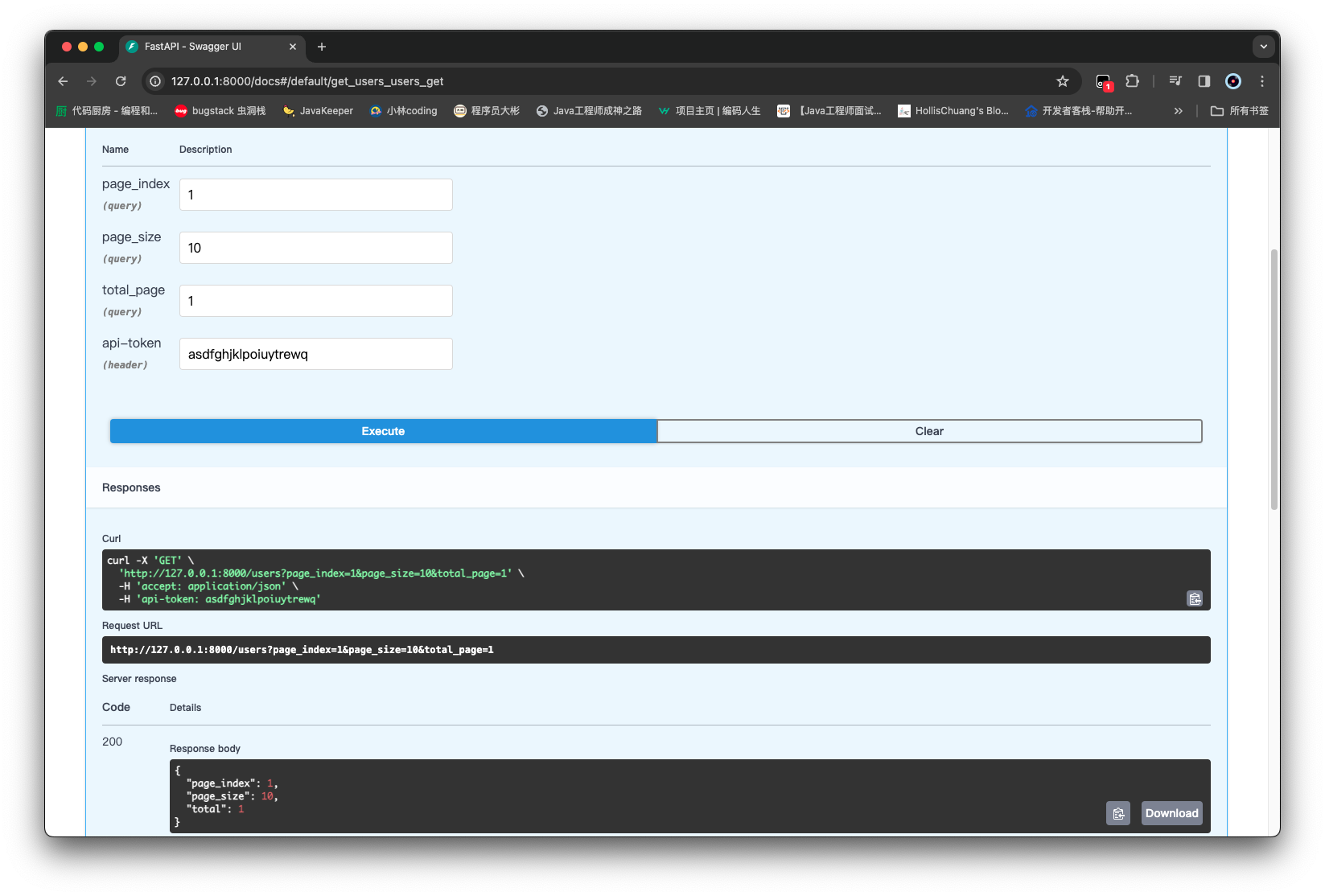This screenshot has height=896, width=1325.
Task: Click the page vertical scrollbar
Action: pyautogui.click(x=1274, y=379)
